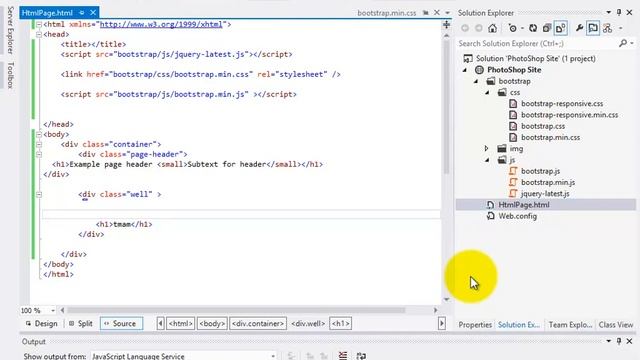640x360 pixels.
Task: Expand the img folder
Action: click(x=487, y=149)
